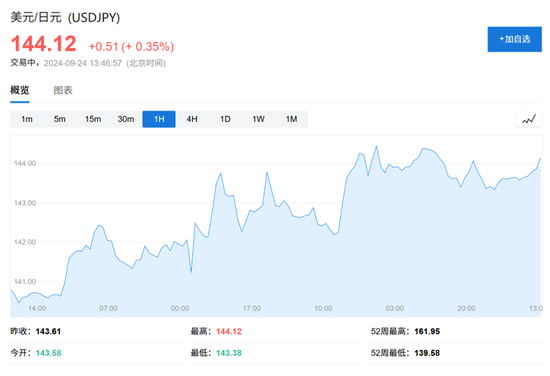Click the 20:00 x-axis label
This screenshot has width=550, height=376.
click(466, 308)
